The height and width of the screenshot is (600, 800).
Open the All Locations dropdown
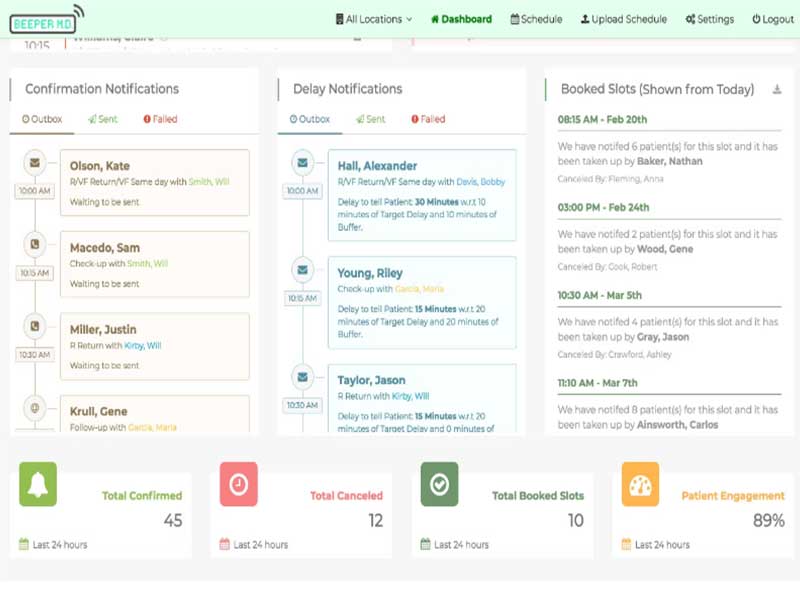pos(374,19)
